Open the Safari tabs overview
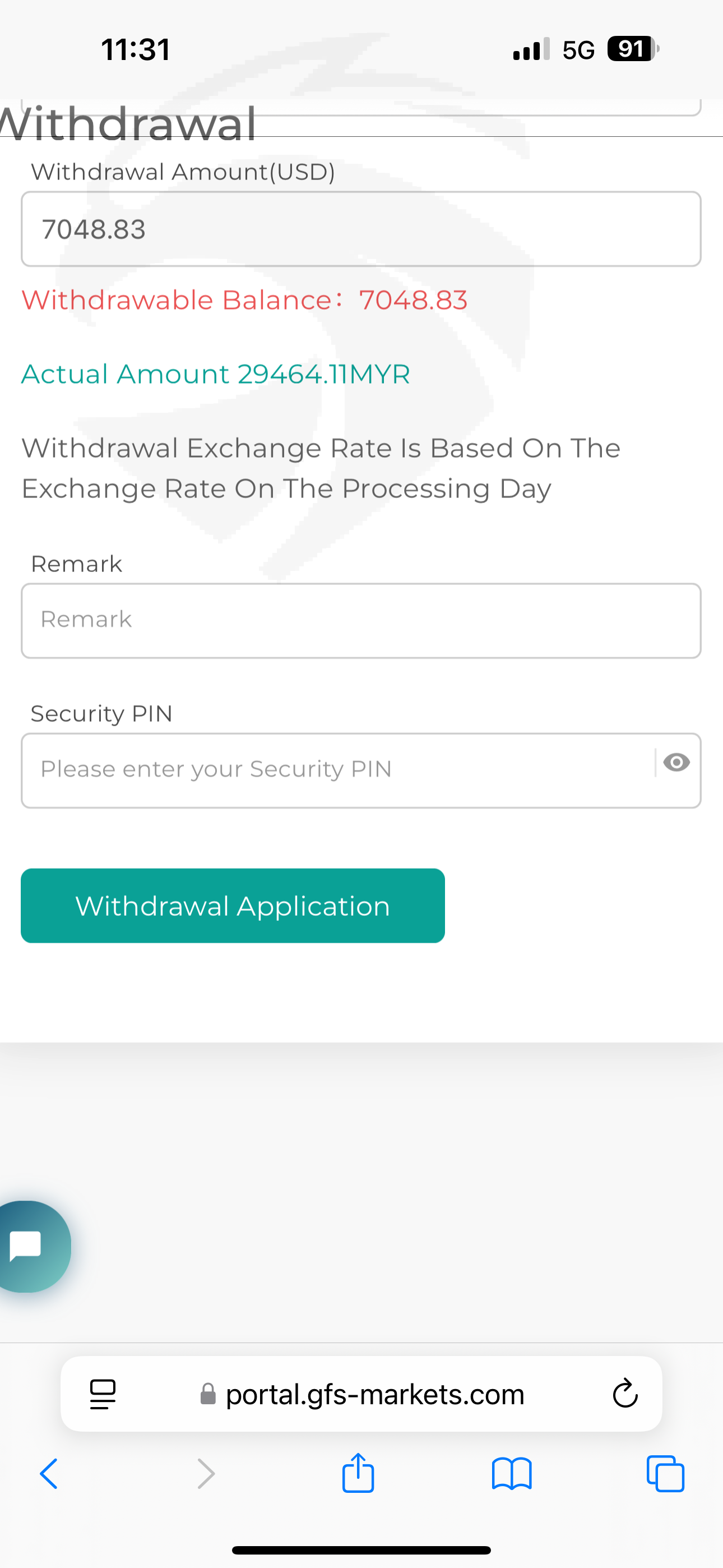 665,1474
